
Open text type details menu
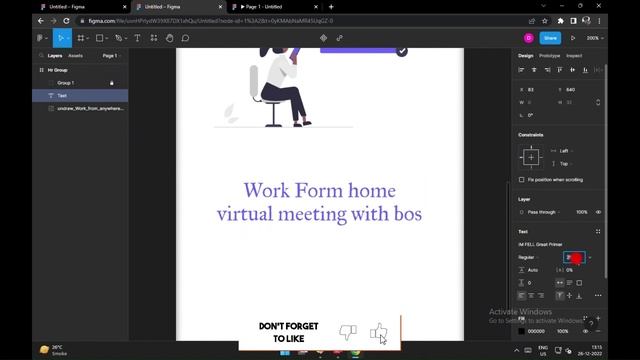(598, 296)
